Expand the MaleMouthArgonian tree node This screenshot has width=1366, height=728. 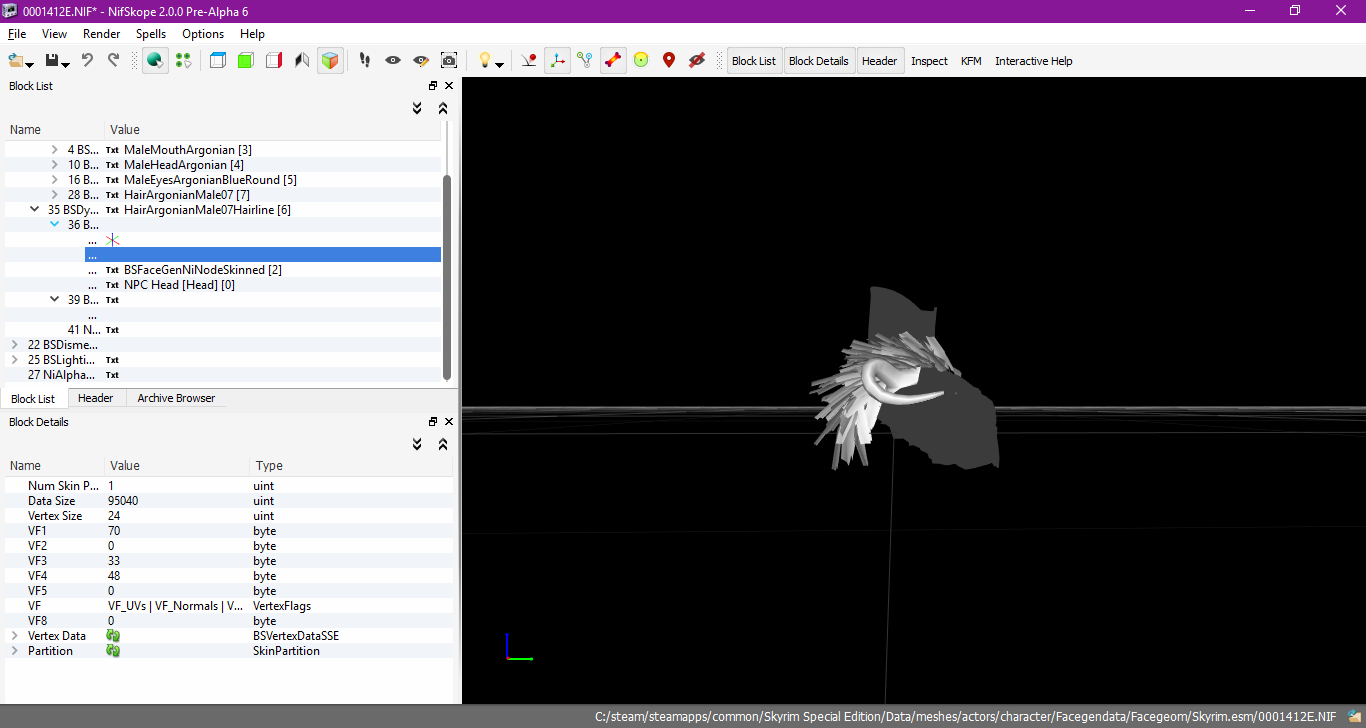[x=55, y=150]
